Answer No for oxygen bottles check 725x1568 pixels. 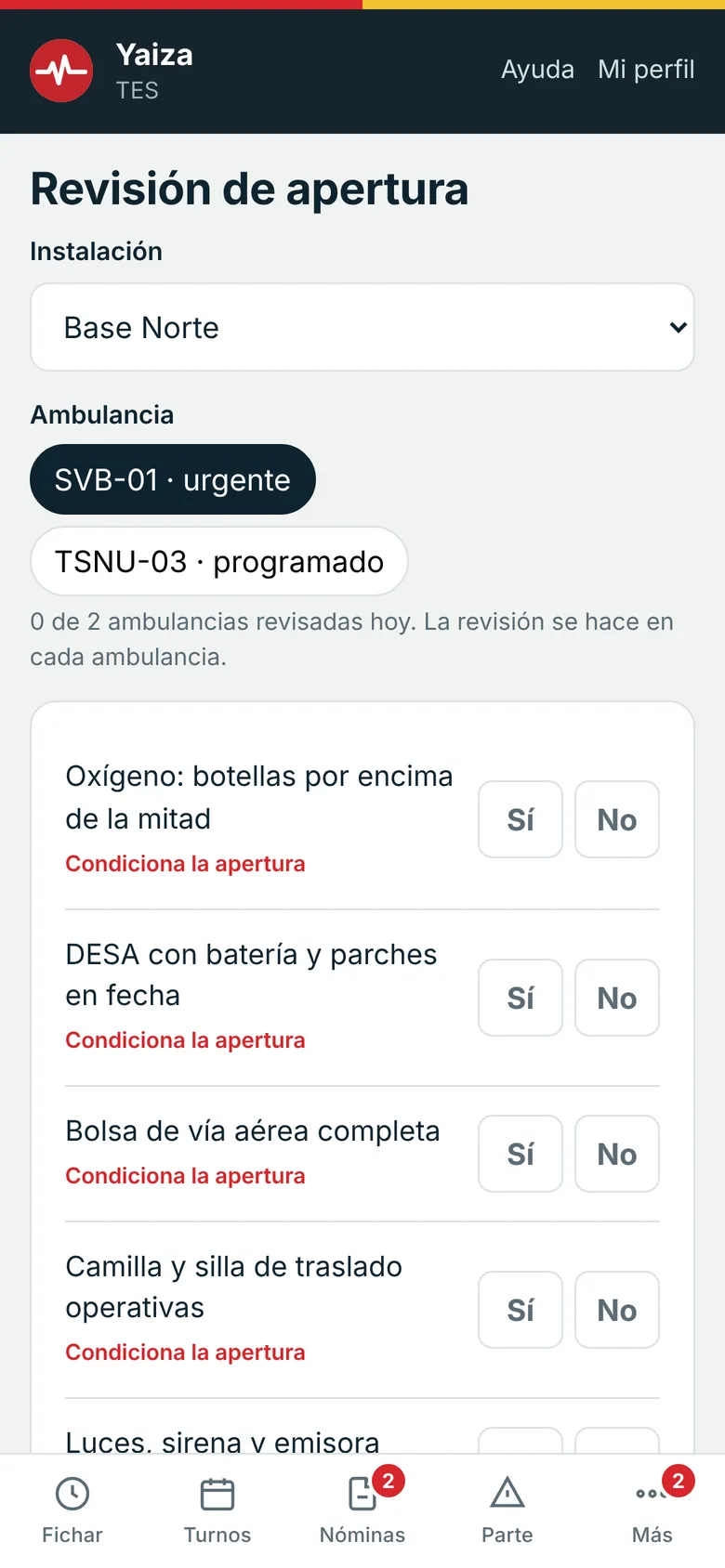pos(617,819)
